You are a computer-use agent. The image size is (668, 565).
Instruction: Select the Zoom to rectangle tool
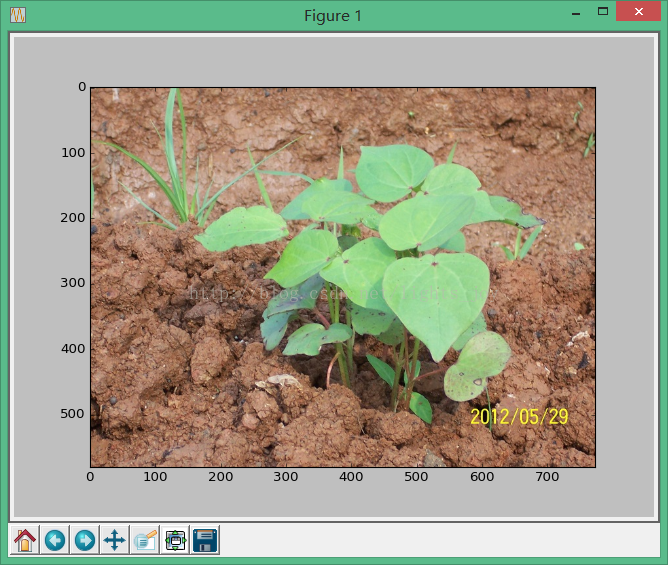click(145, 540)
